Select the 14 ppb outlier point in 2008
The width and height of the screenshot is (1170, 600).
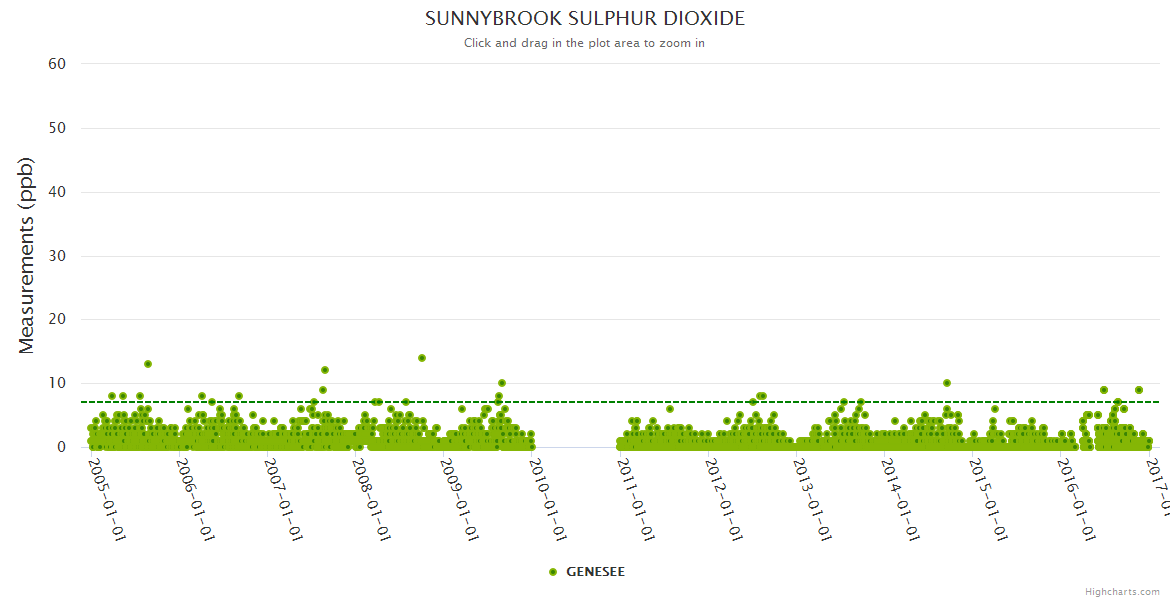pyautogui.click(x=422, y=358)
